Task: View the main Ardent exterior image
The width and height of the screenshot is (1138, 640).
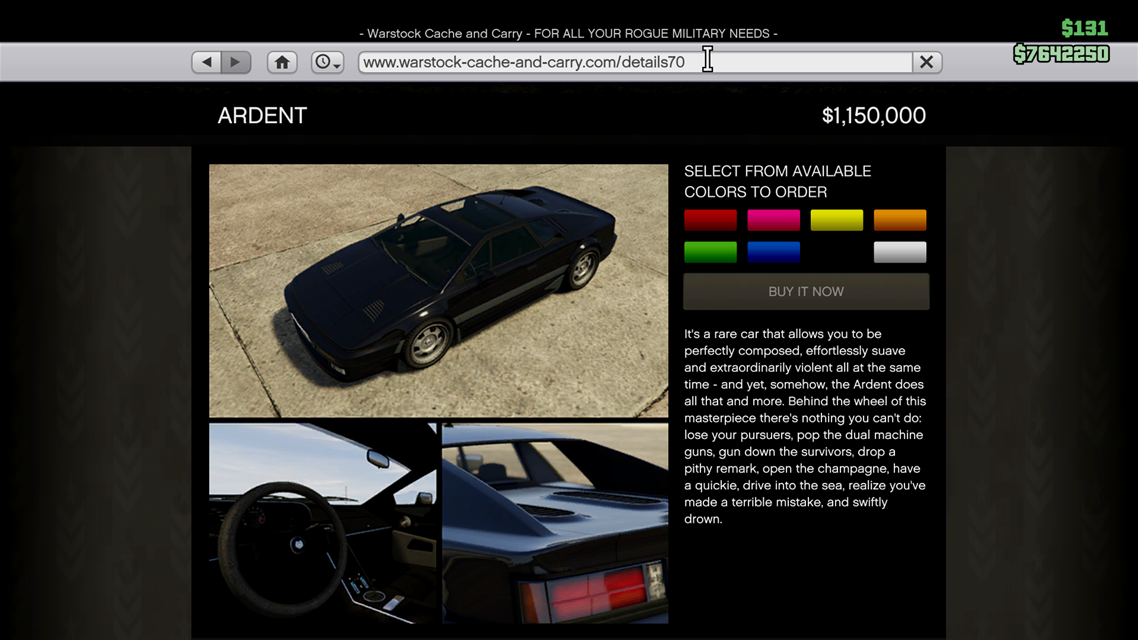Action: pos(438,290)
